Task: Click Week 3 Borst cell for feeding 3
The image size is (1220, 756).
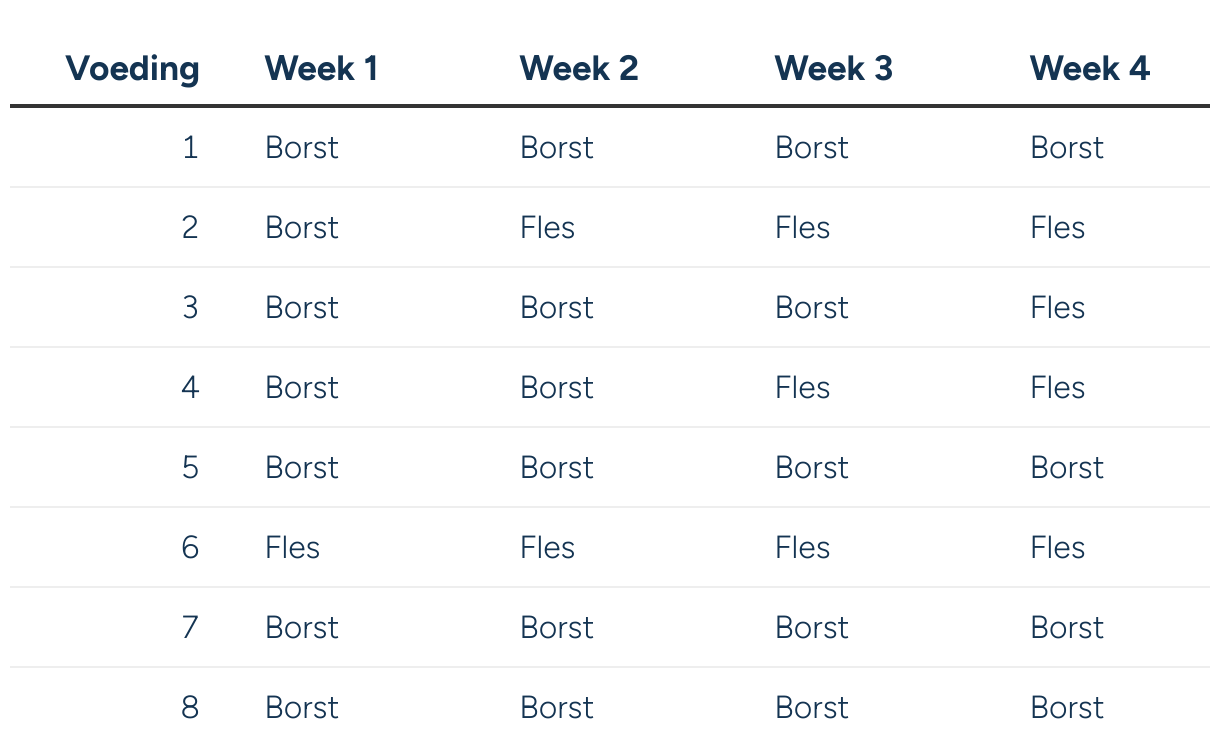Action: coord(811,308)
